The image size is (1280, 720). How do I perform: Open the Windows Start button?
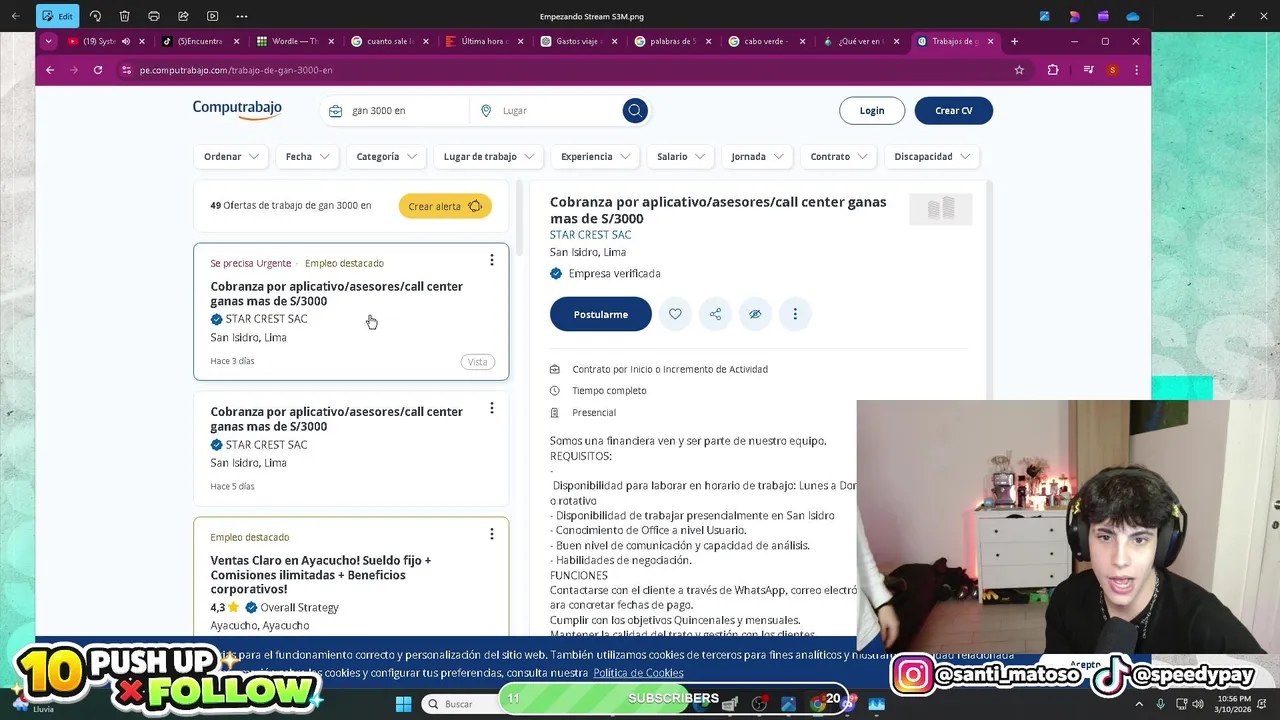[403, 704]
